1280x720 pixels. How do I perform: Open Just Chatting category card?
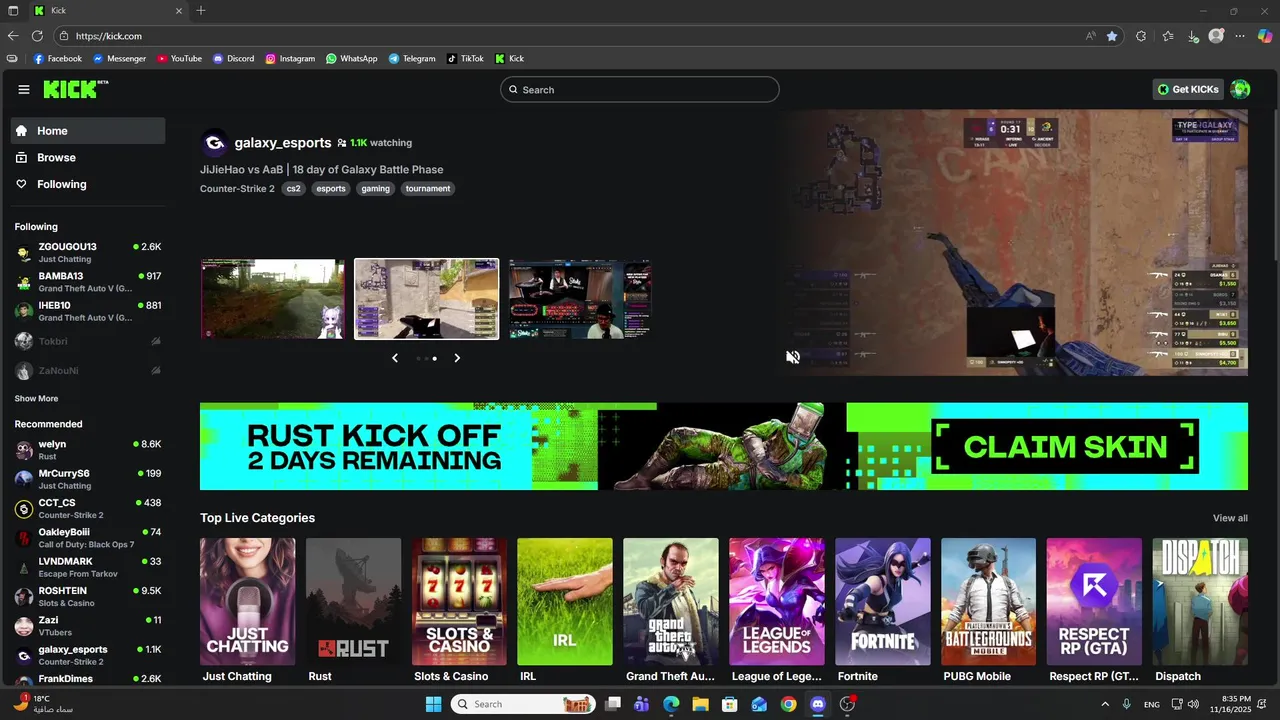[x=247, y=602]
